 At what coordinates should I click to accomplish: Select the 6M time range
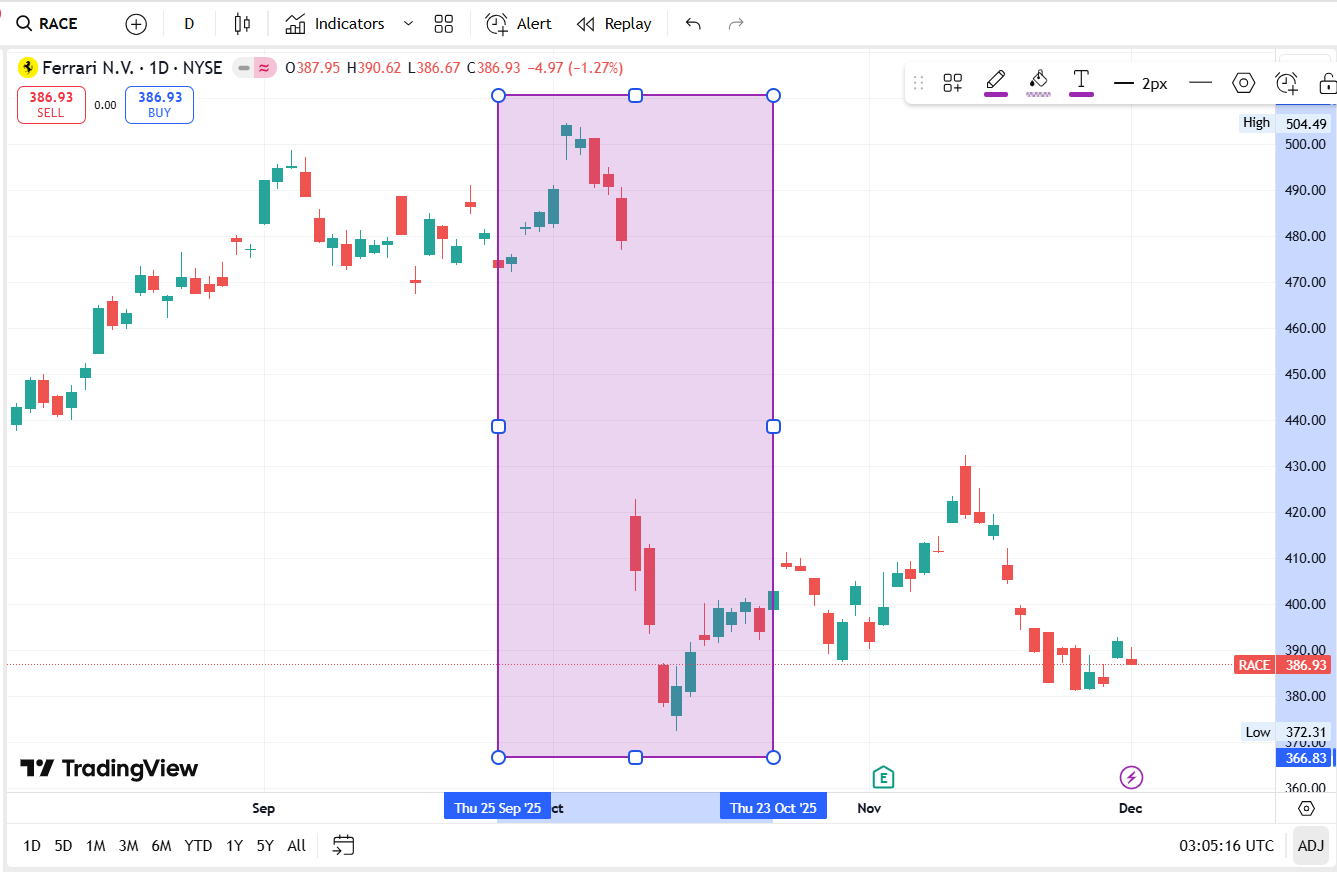click(x=161, y=846)
